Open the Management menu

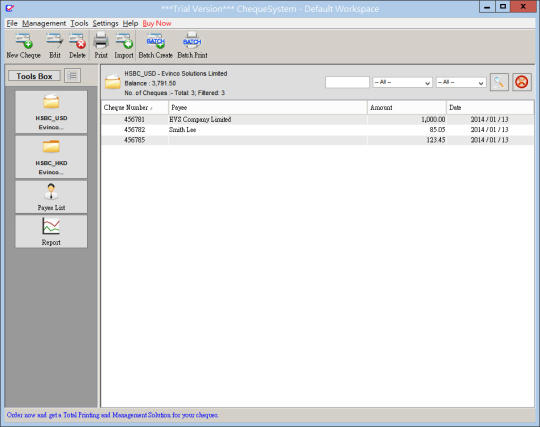click(x=44, y=23)
